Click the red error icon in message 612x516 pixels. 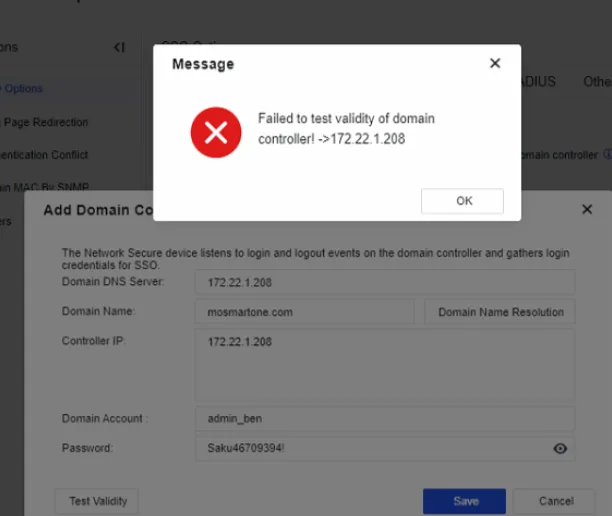(x=216, y=132)
